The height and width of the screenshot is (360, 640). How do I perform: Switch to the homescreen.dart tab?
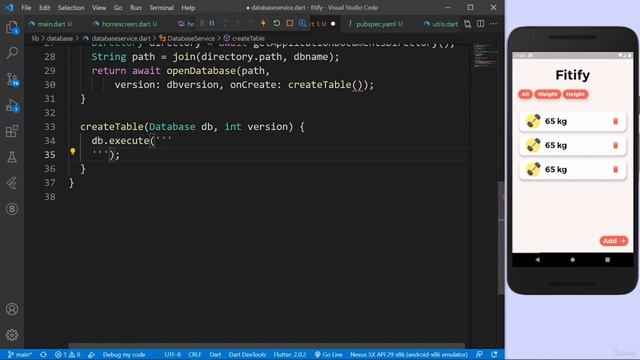pos(126,24)
